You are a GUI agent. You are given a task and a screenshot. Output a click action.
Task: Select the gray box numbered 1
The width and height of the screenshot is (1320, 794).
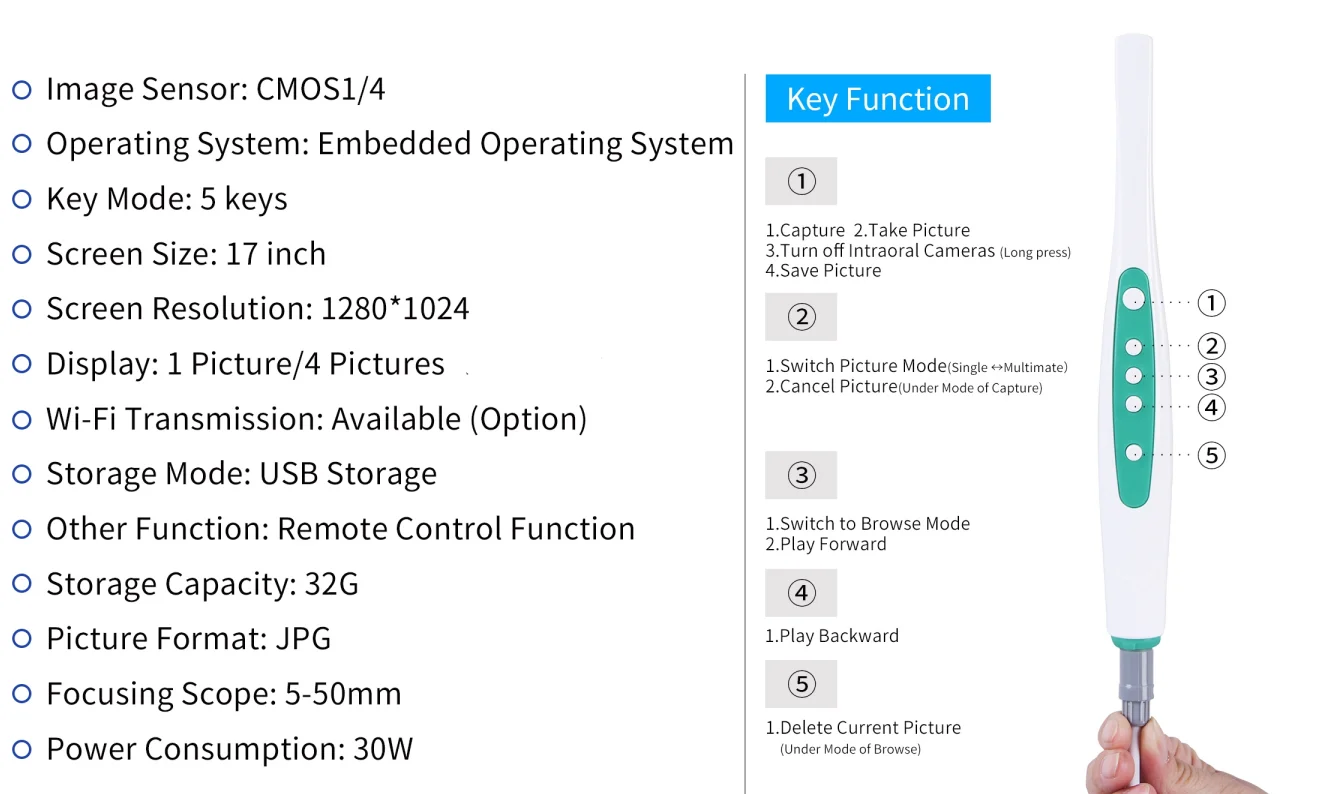click(801, 181)
